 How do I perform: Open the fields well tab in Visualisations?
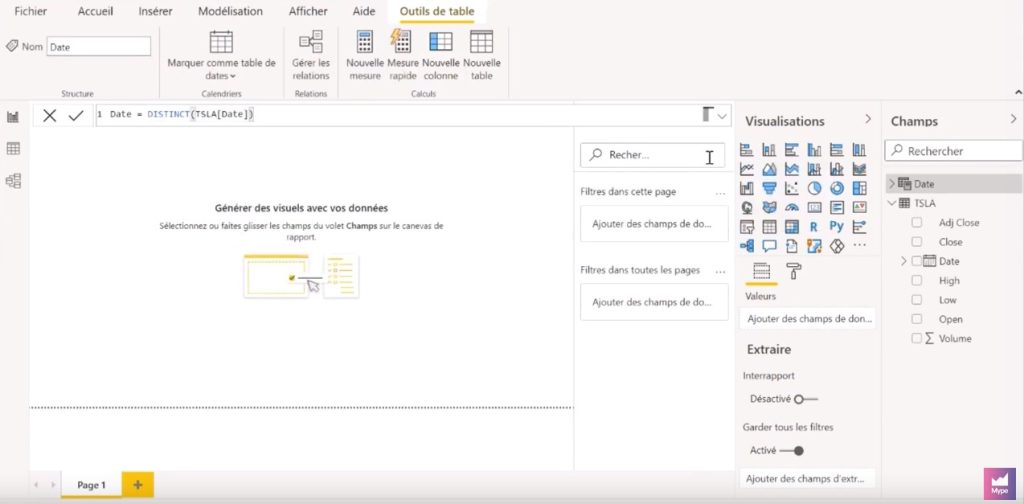click(761, 271)
